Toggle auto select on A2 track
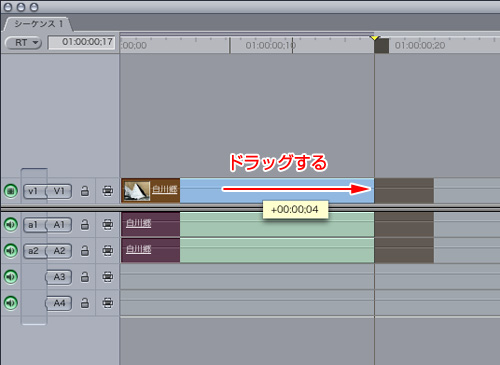The width and height of the screenshot is (500, 365). coord(107,250)
